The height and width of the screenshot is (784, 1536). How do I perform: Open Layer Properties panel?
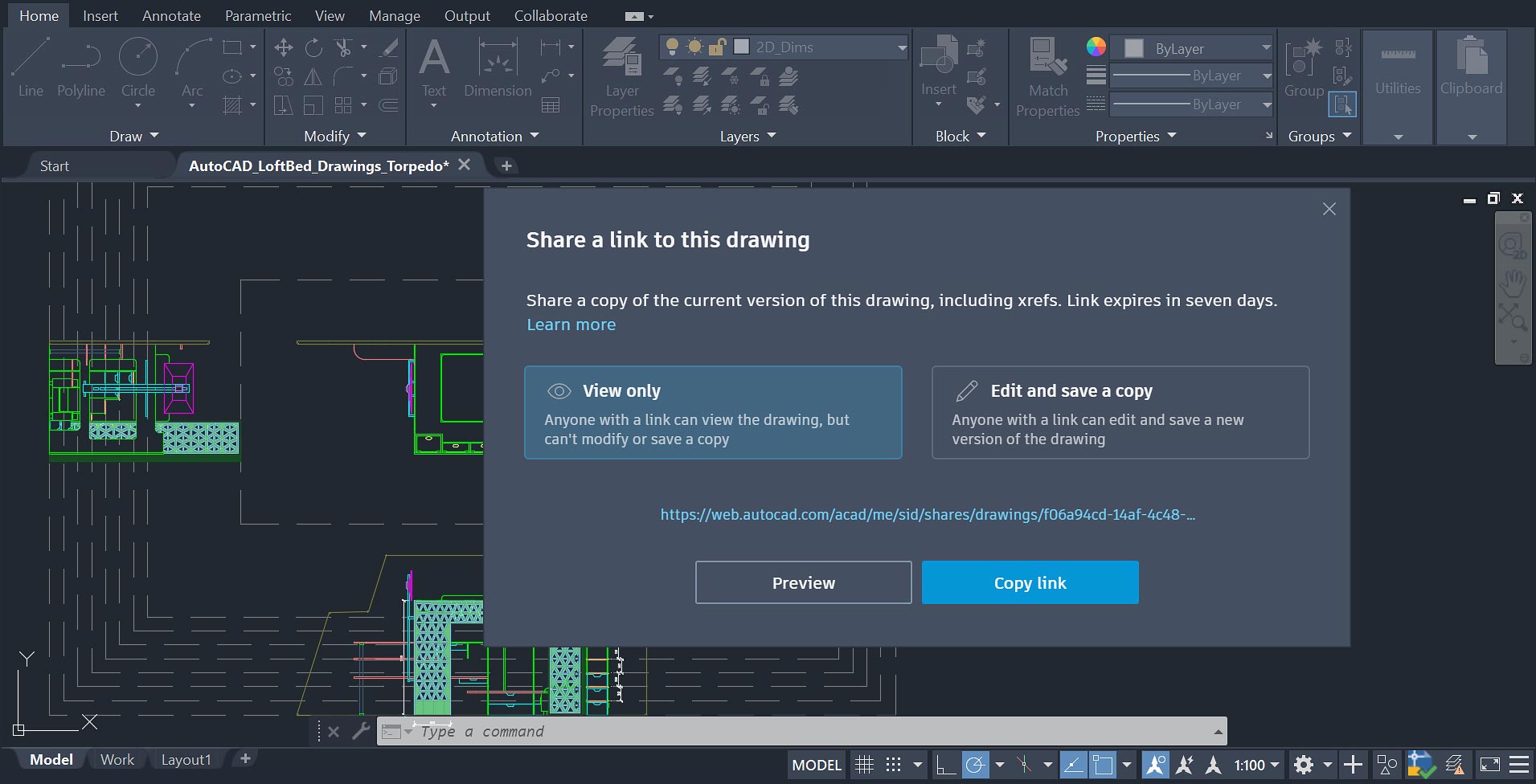click(621, 76)
